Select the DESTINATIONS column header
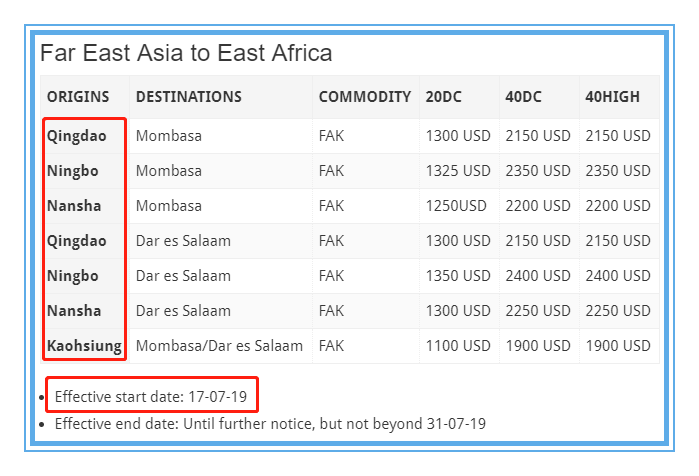Image resolution: width=699 pixels, height=476 pixels. coord(188,97)
